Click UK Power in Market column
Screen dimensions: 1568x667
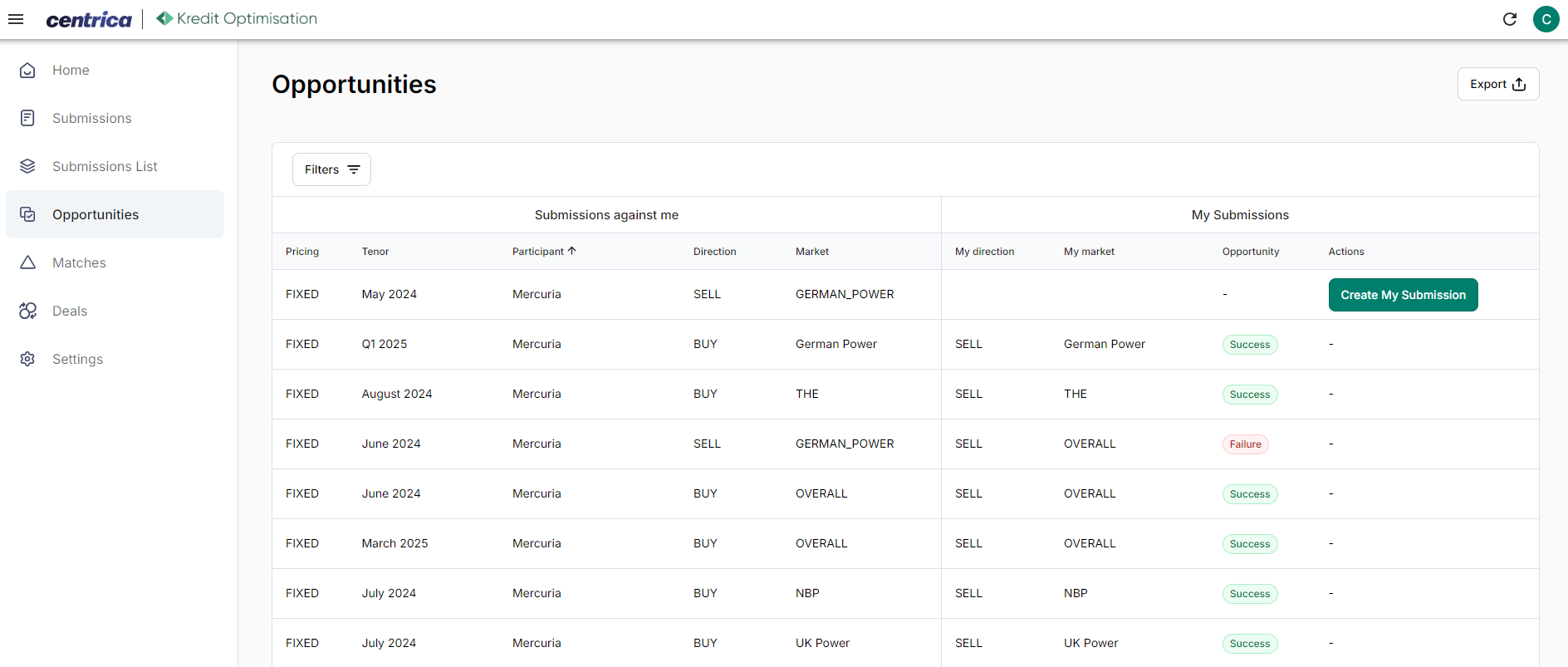pyautogui.click(x=822, y=643)
